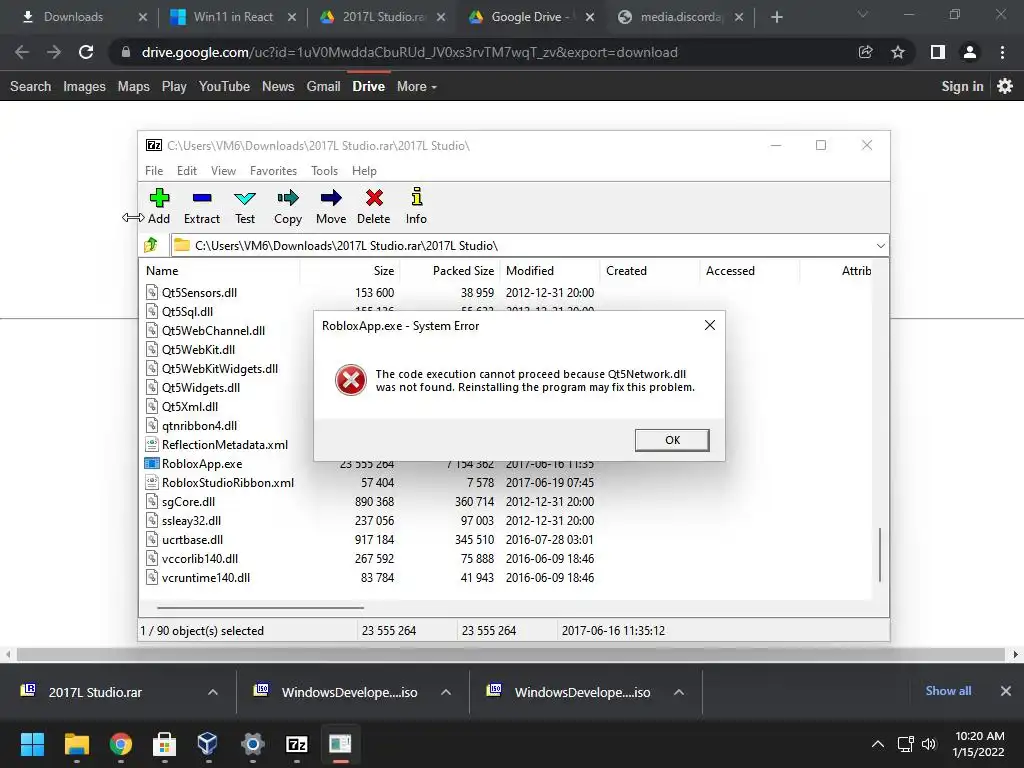Show hidden system tray icons
1024x768 pixels.
(878, 744)
